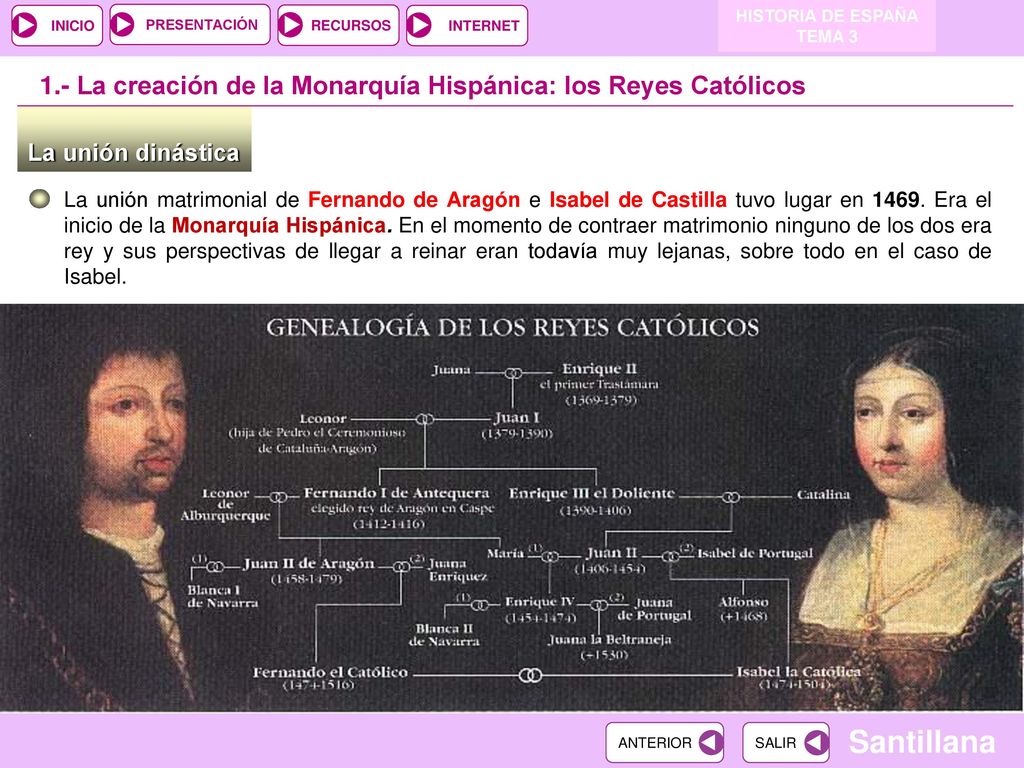Click the Santillana logo text
The height and width of the screenshot is (768, 1024).
tap(922, 742)
